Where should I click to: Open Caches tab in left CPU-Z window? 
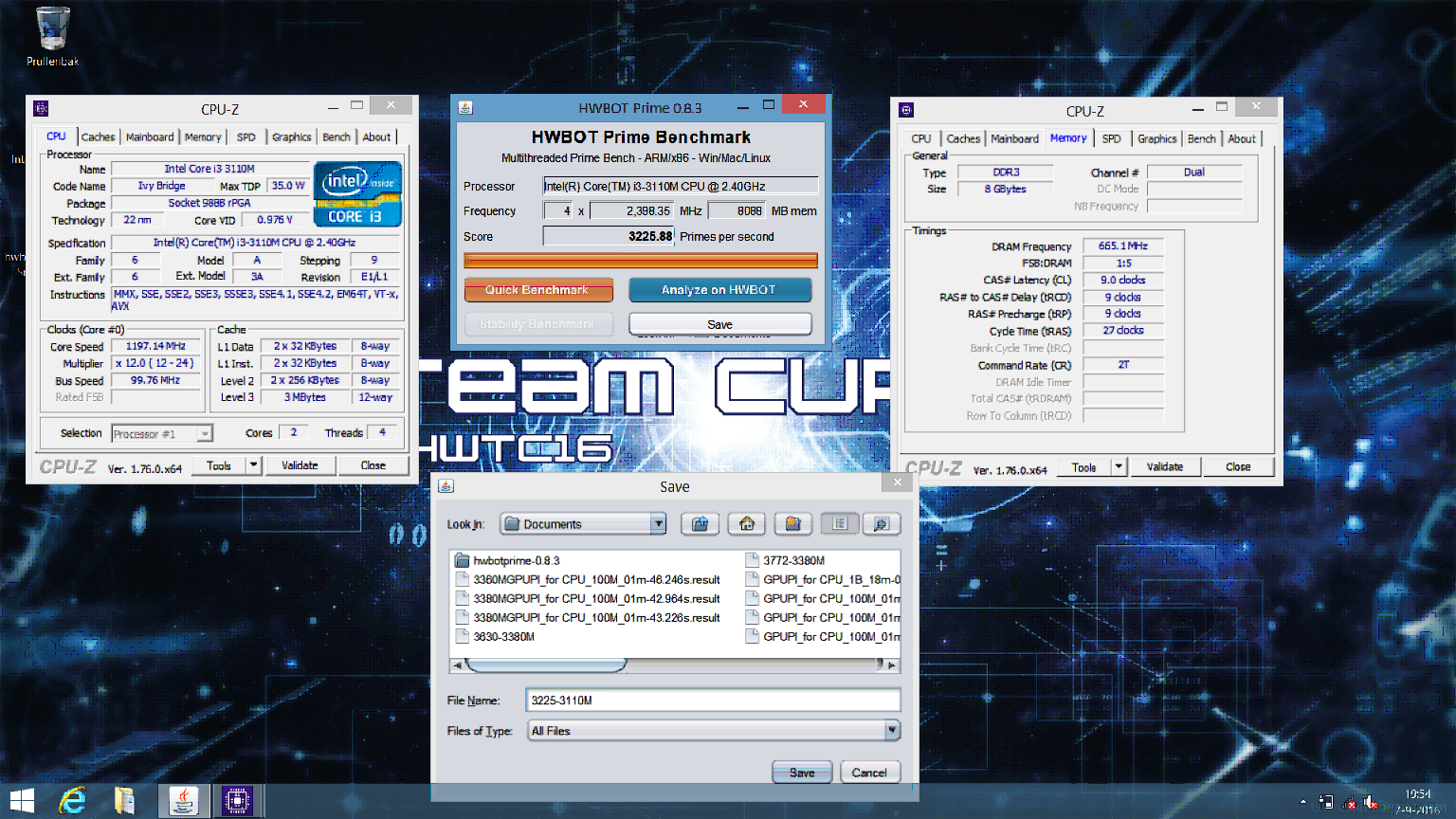coord(98,136)
